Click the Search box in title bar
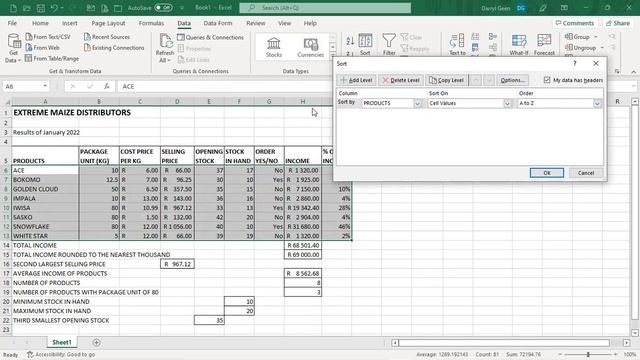 tap(325, 8)
